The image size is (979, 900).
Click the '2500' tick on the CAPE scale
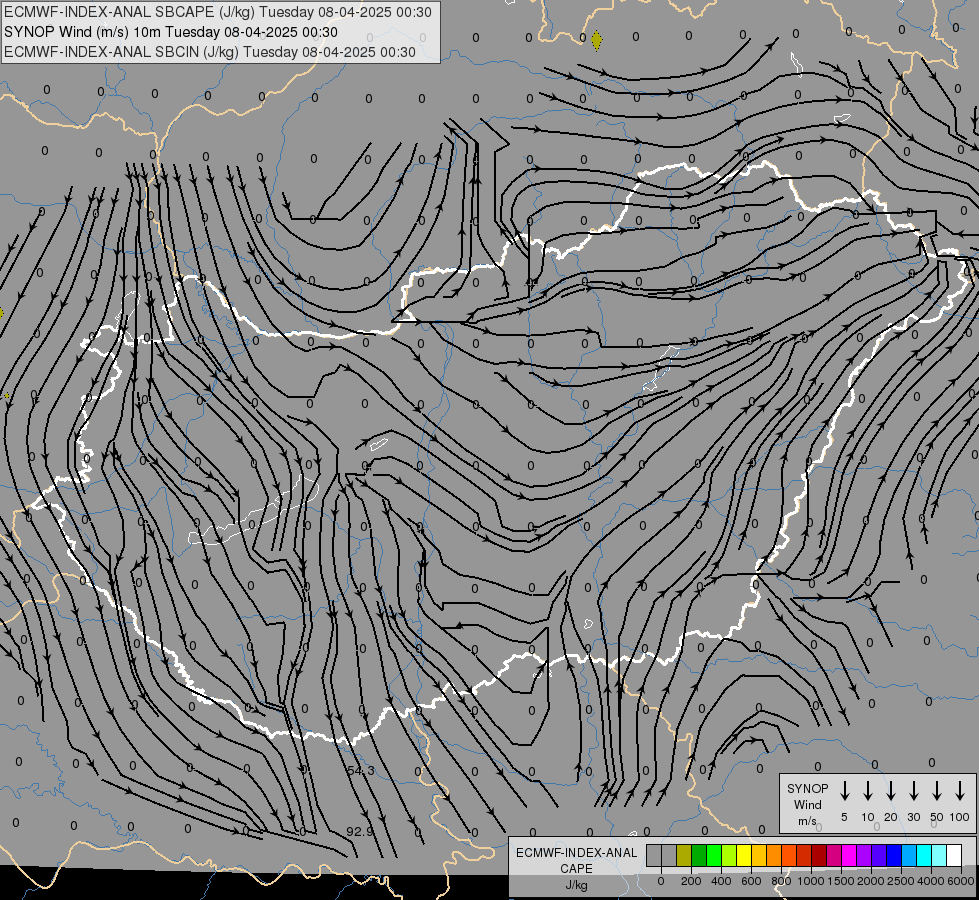[x=900, y=881]
